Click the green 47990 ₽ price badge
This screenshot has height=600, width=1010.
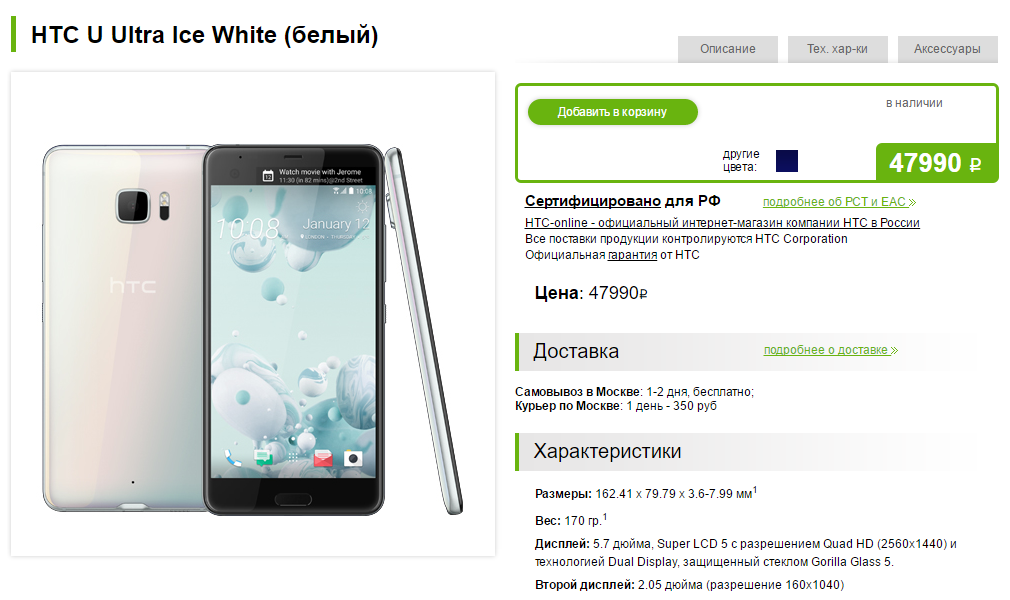937,162
